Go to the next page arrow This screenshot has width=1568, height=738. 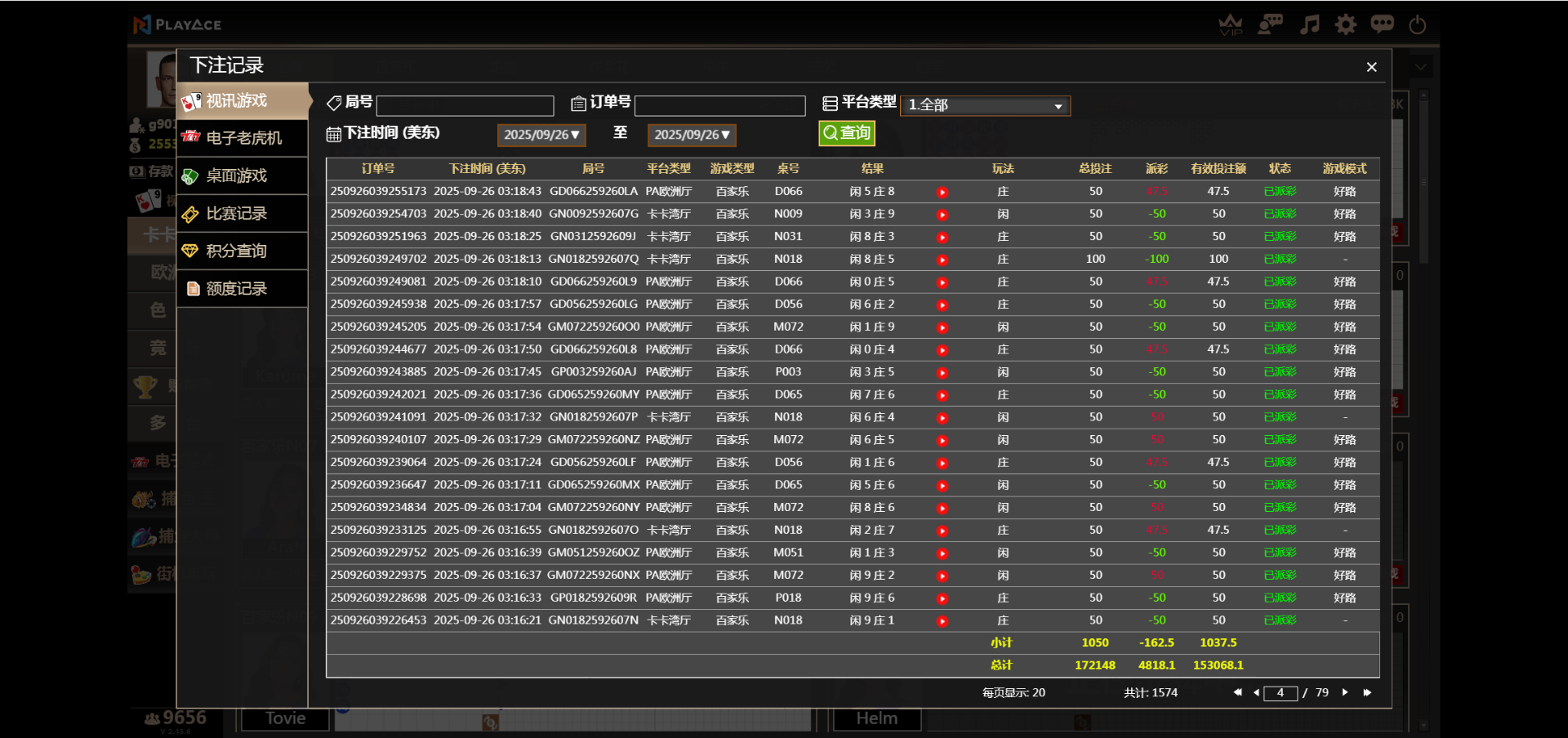pyautogui.click(x=1345, y=692)
